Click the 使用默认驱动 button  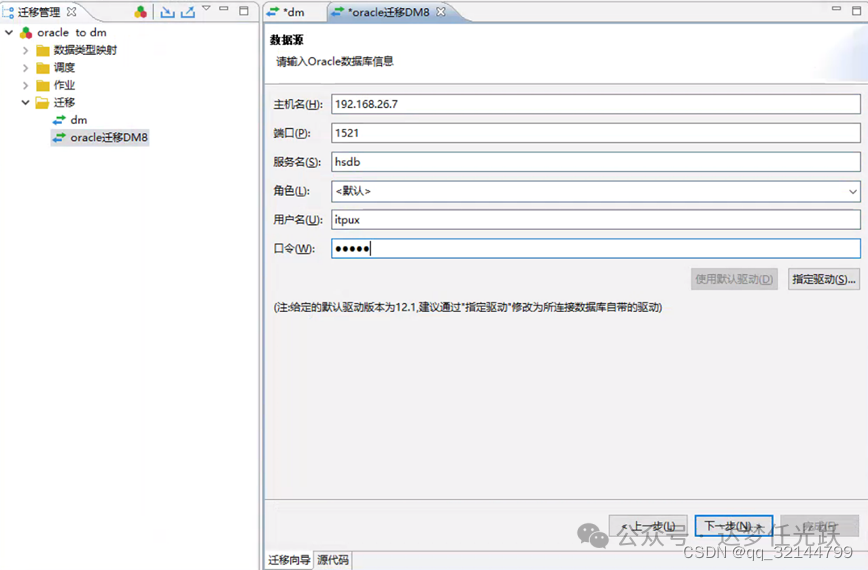734,279
